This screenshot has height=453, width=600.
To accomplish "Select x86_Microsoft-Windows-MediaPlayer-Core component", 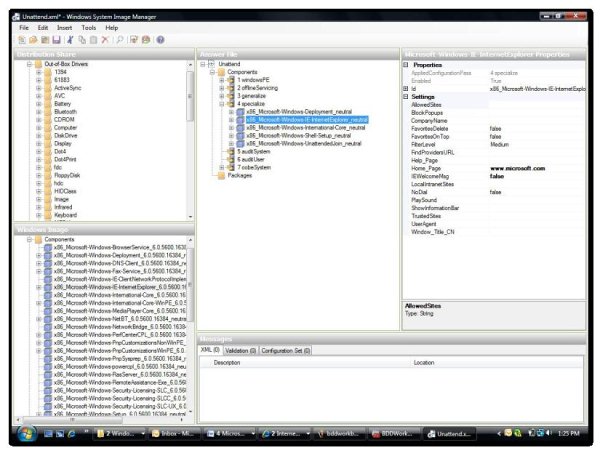I will tap(120, 311).
